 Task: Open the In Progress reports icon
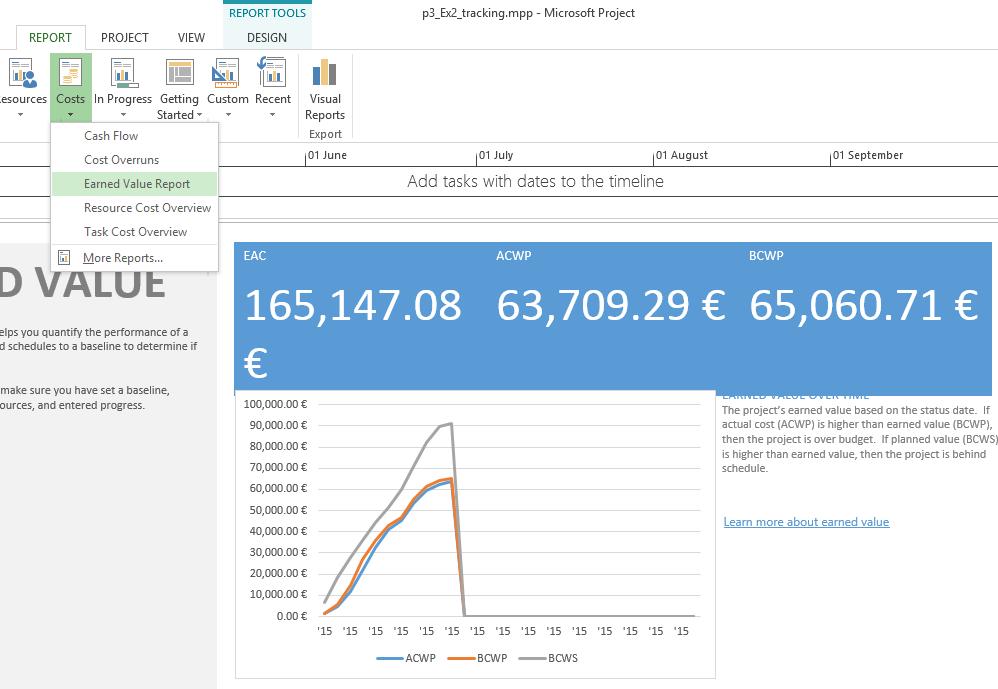pyautogui.click(x=123, y=73)
